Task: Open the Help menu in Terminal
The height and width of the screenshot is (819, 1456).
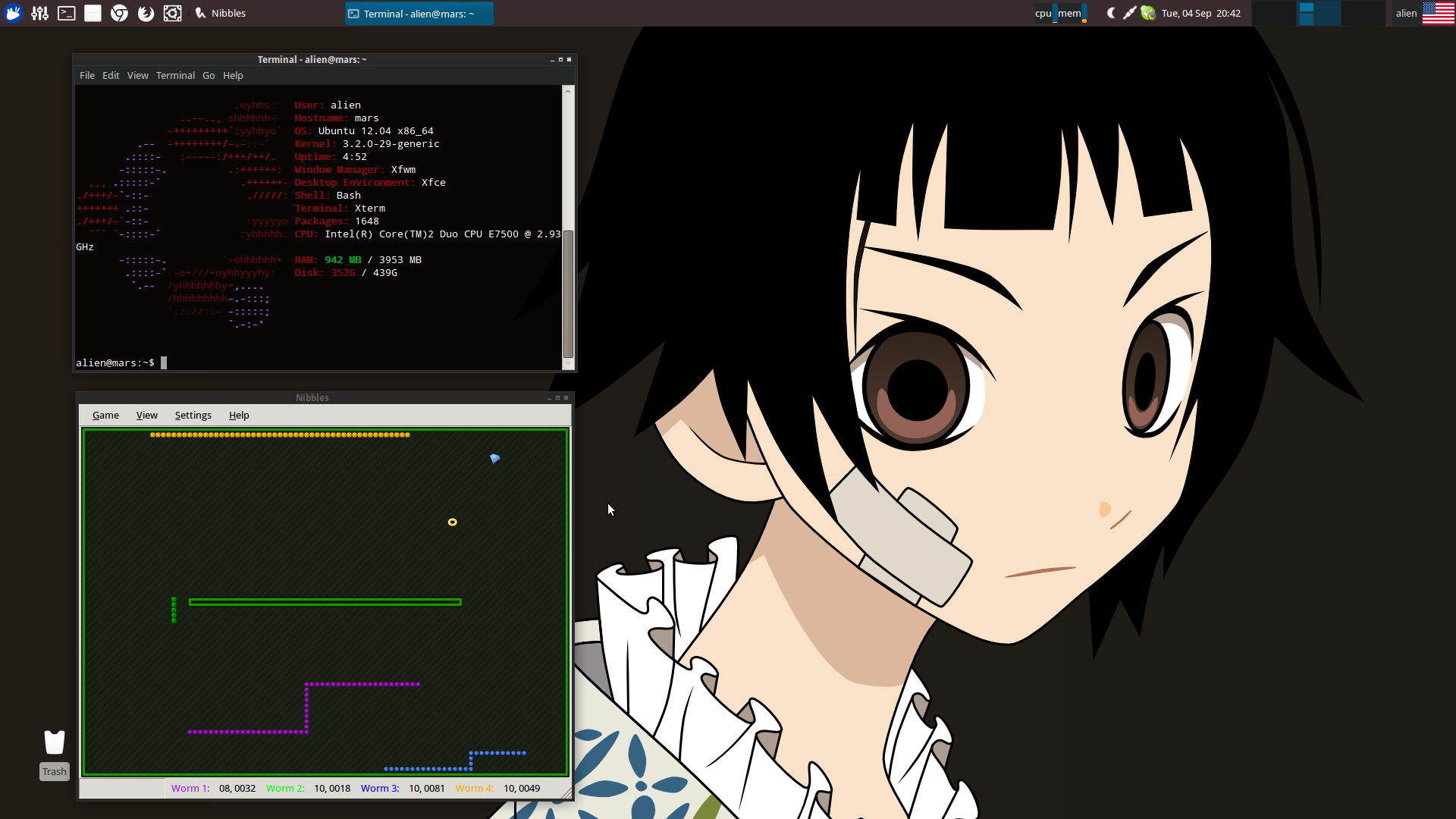Action: point(233,75)
